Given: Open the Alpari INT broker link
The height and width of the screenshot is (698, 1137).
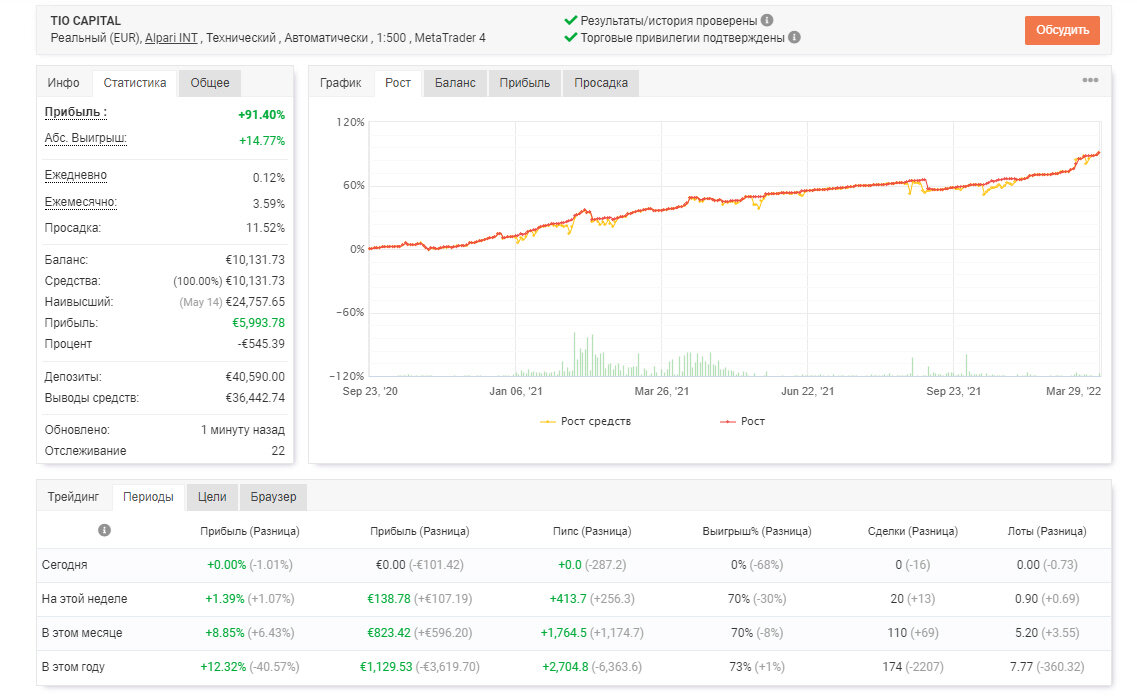Looking at the screenshot, I should point(171,38).
